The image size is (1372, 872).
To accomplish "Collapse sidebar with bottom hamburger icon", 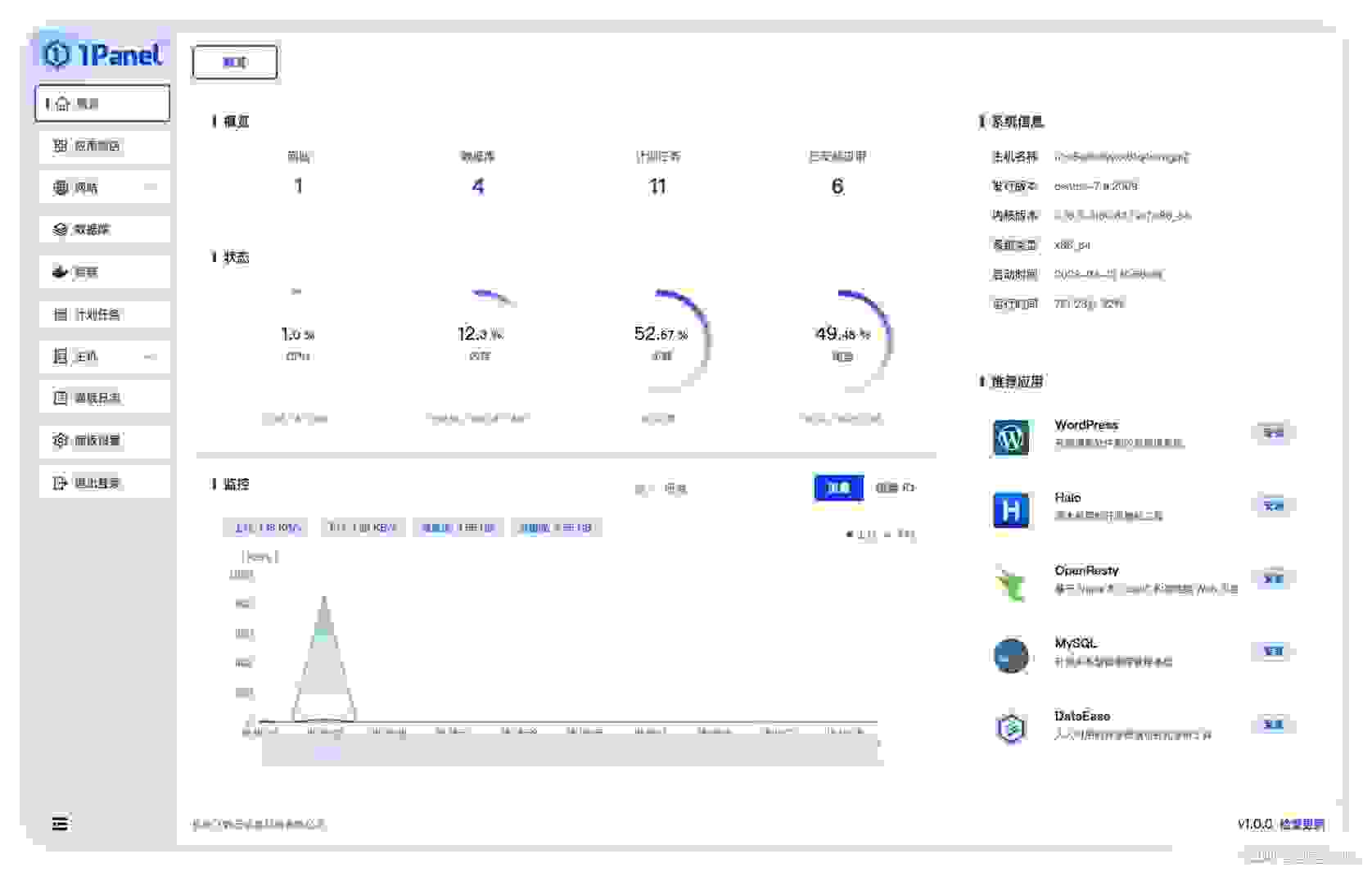I will click(60, 824).
